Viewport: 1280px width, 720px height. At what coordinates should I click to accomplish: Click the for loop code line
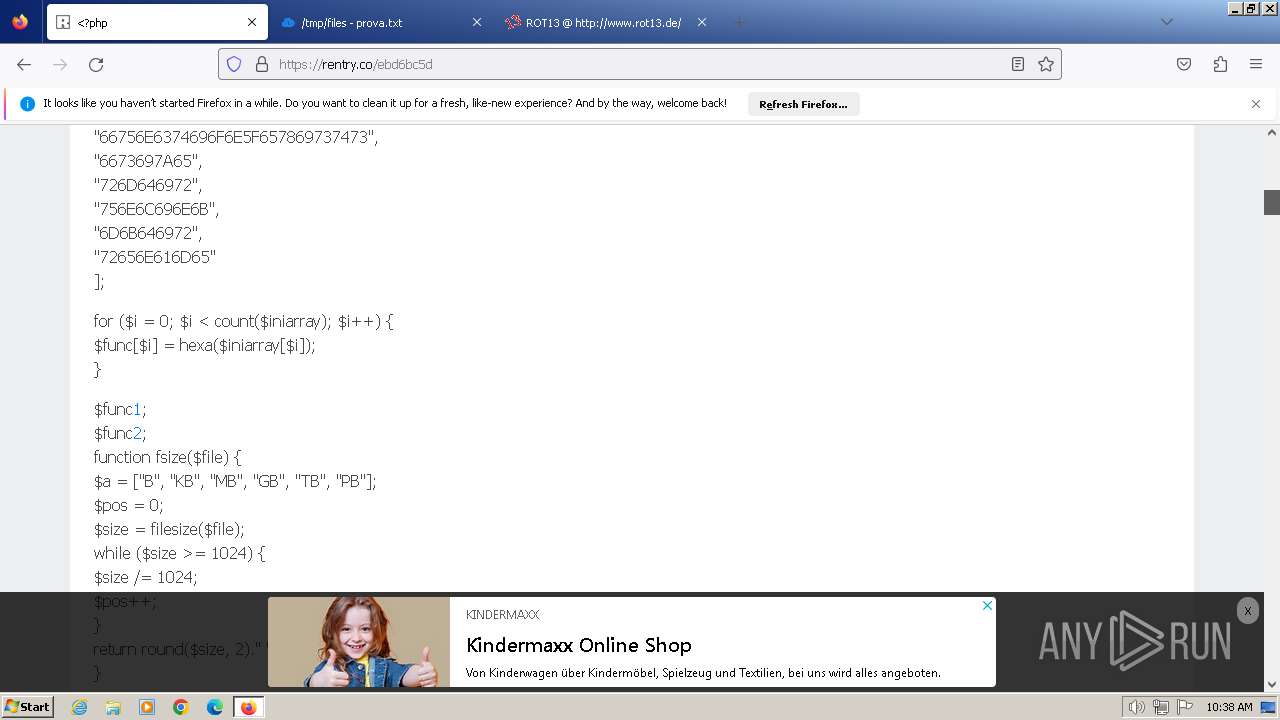(244, 321)
